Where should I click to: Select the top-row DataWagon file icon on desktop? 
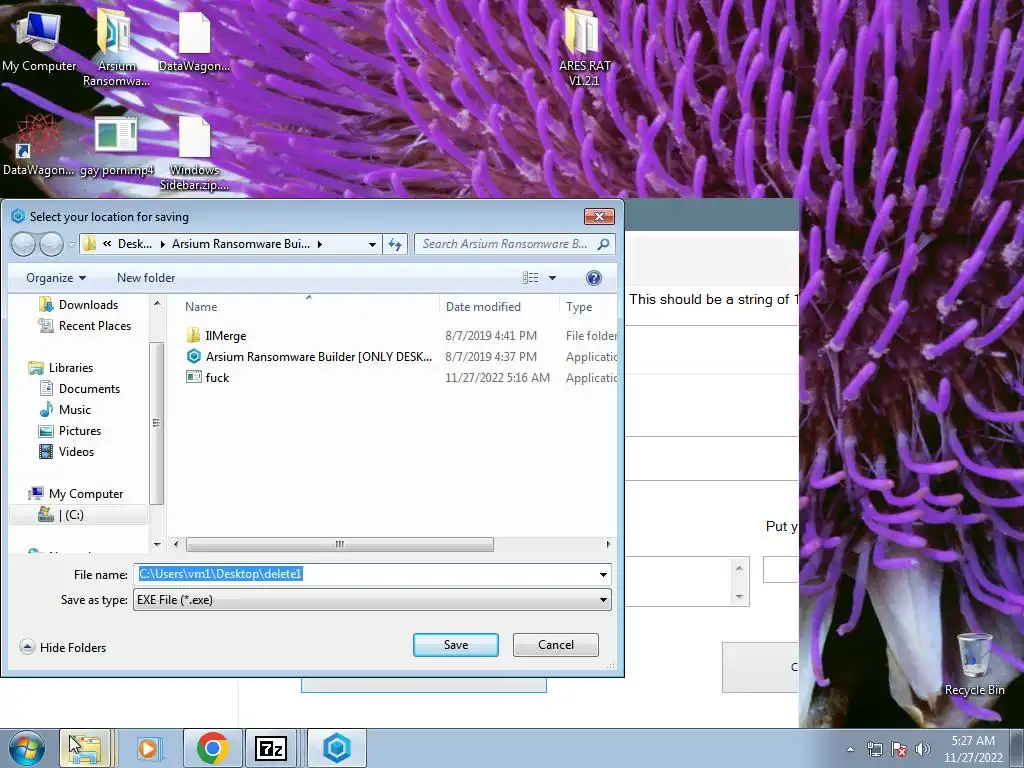point(195,40)
